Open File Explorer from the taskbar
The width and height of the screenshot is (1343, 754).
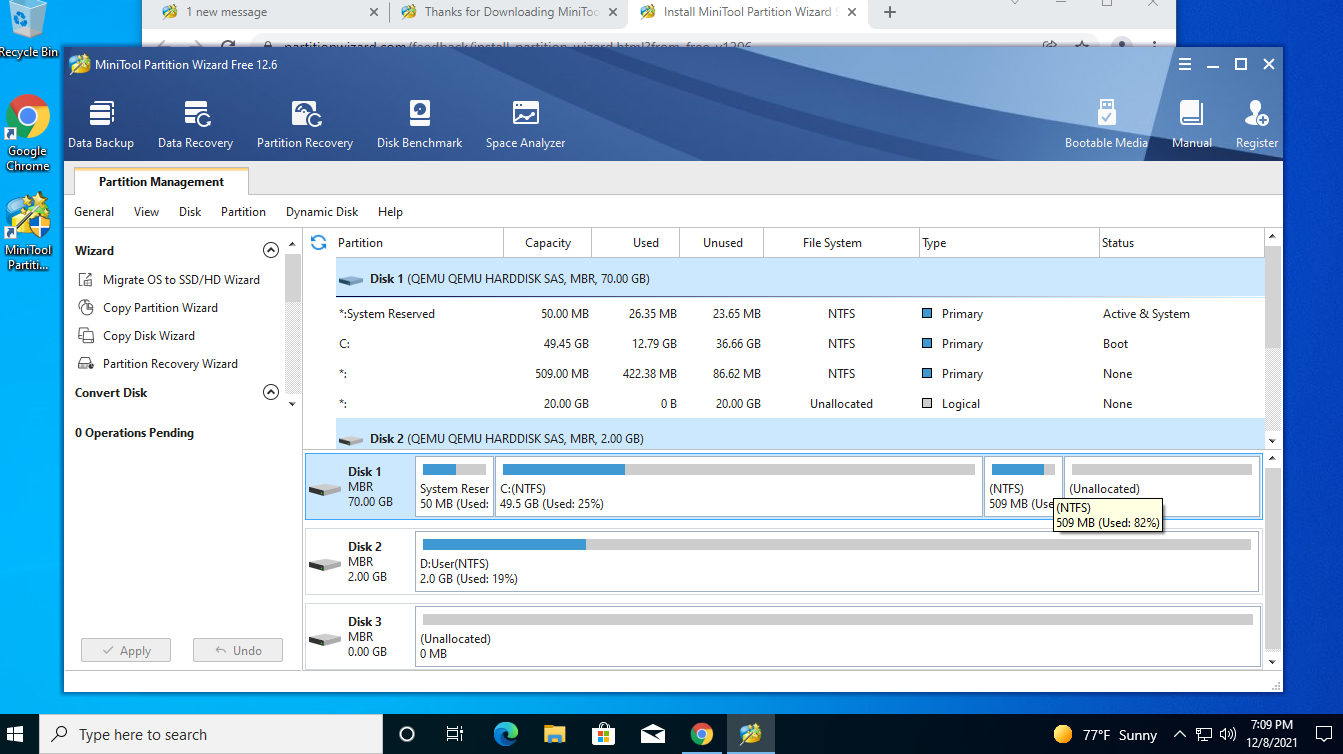coord(555,734)
